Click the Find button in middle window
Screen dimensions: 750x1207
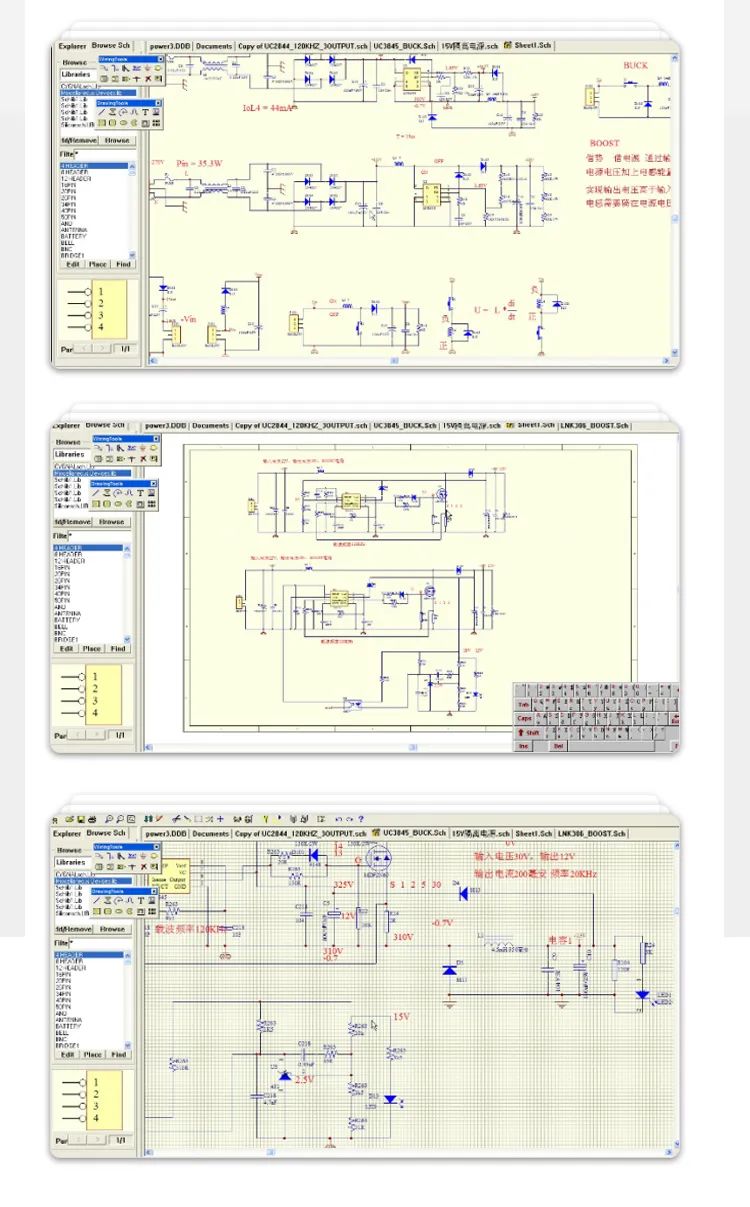118,648
